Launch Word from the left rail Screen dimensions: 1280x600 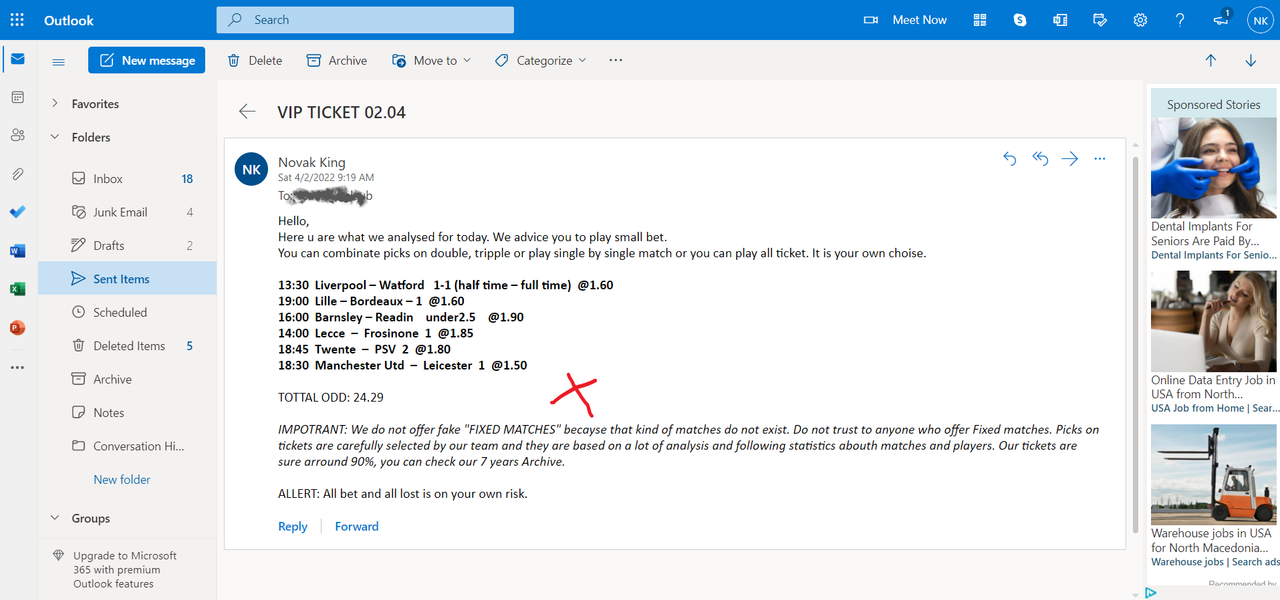click(17, 251)
